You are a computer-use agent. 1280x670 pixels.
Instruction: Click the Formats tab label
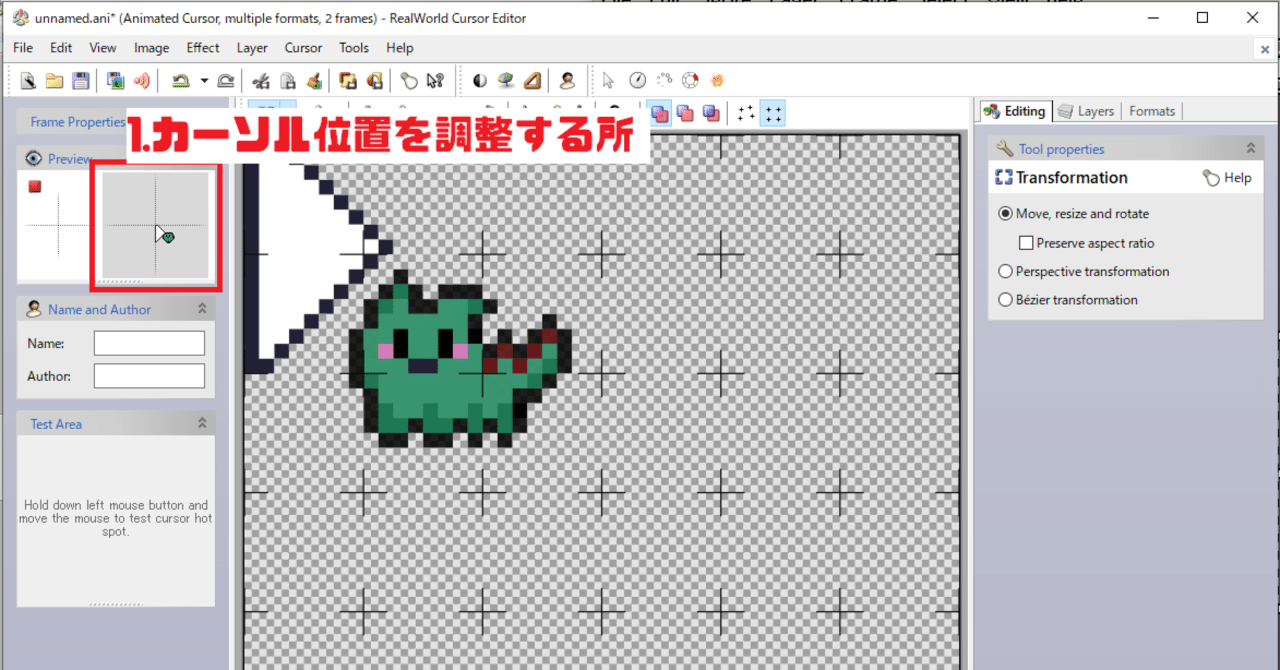[x=1152, y=111]
